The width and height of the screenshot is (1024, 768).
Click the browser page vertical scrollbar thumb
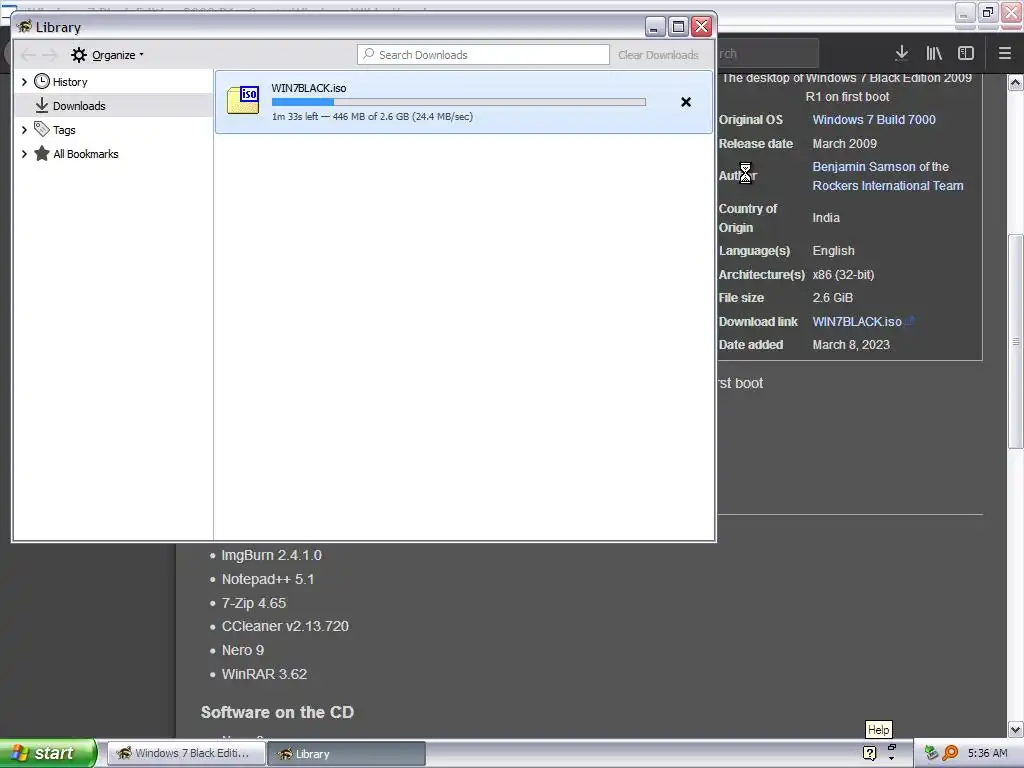(x=1016, y=341)
